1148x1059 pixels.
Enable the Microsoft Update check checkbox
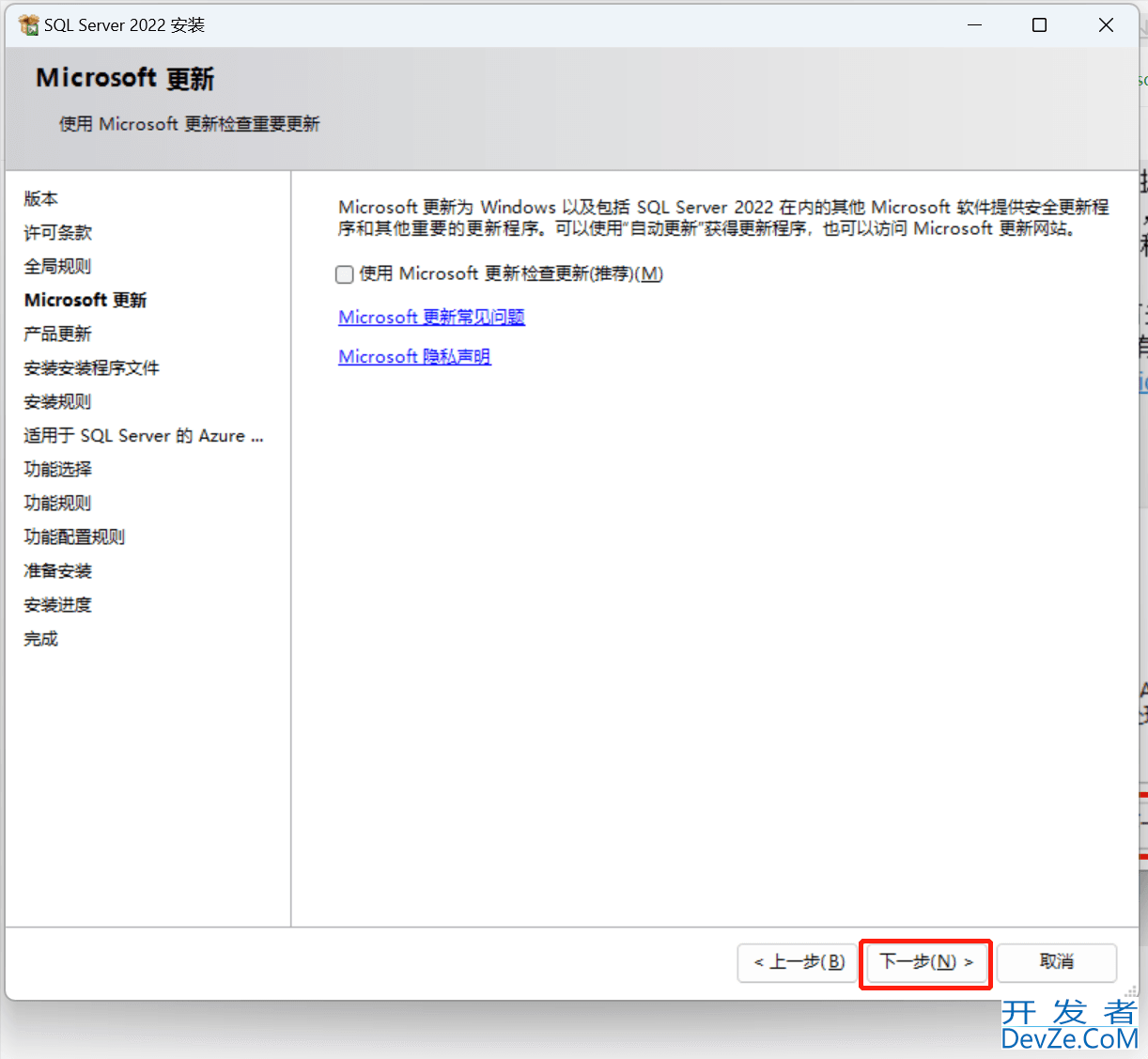(345, 274)
